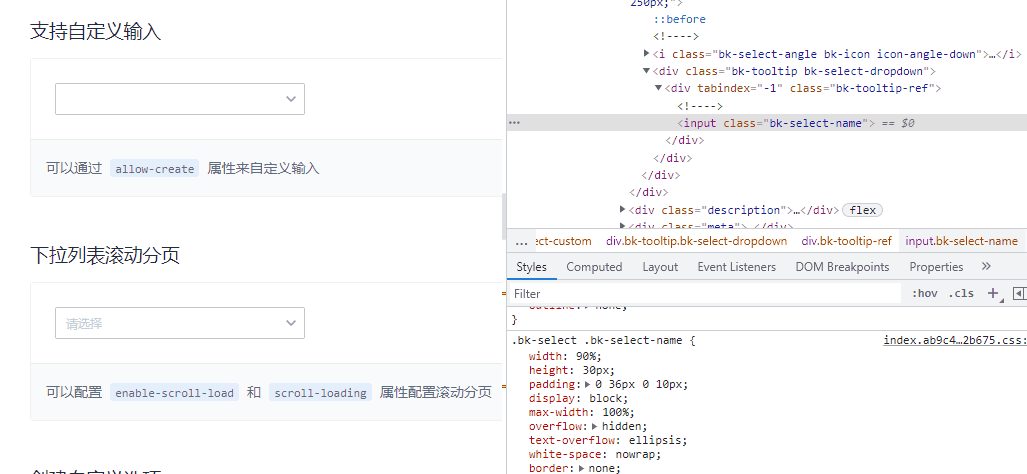1027x474 pixels.
Task: Click the scroll-loading code tag
Action: [x=320, y=393]
